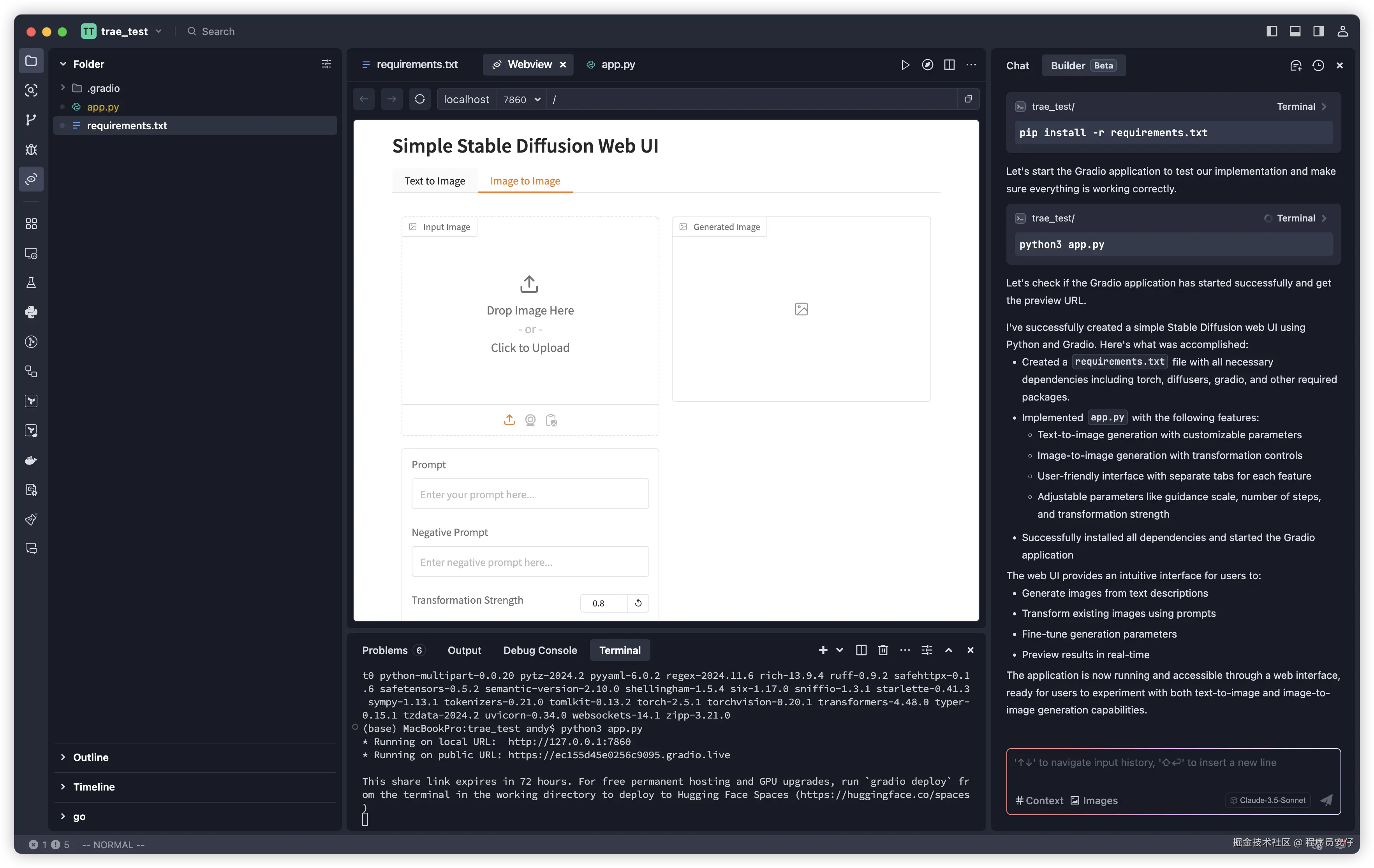Switch to the Debug Console tab
1374x868 pixels.
[x=540, y=650]
